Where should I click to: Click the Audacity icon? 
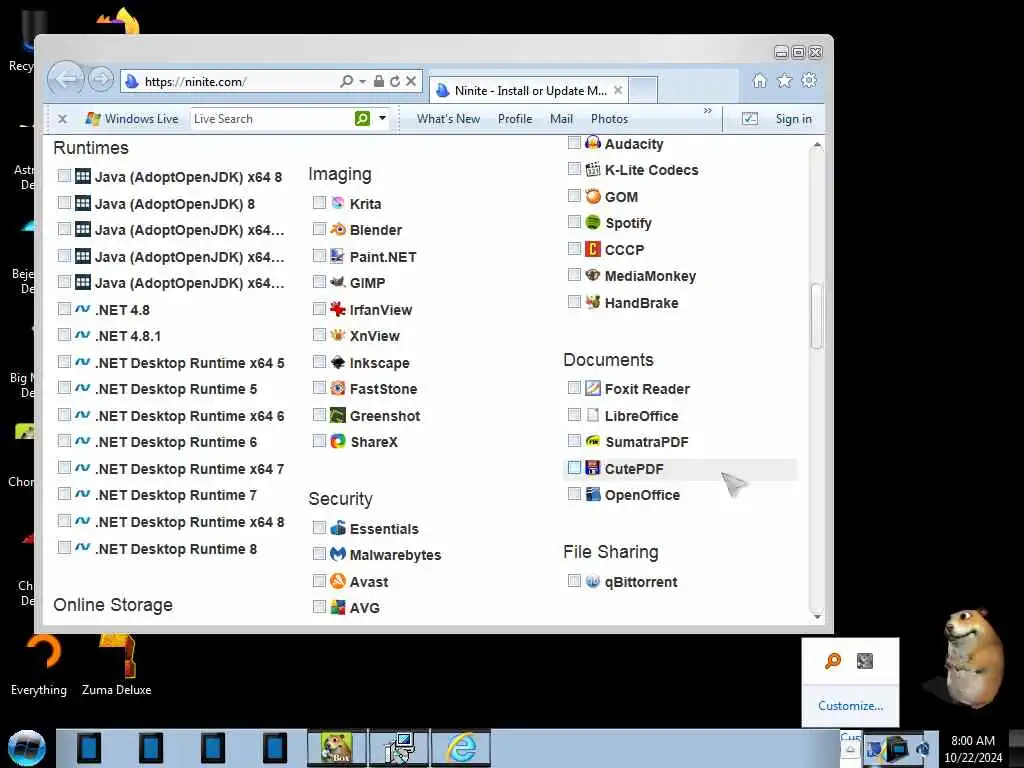click(593, 143)
